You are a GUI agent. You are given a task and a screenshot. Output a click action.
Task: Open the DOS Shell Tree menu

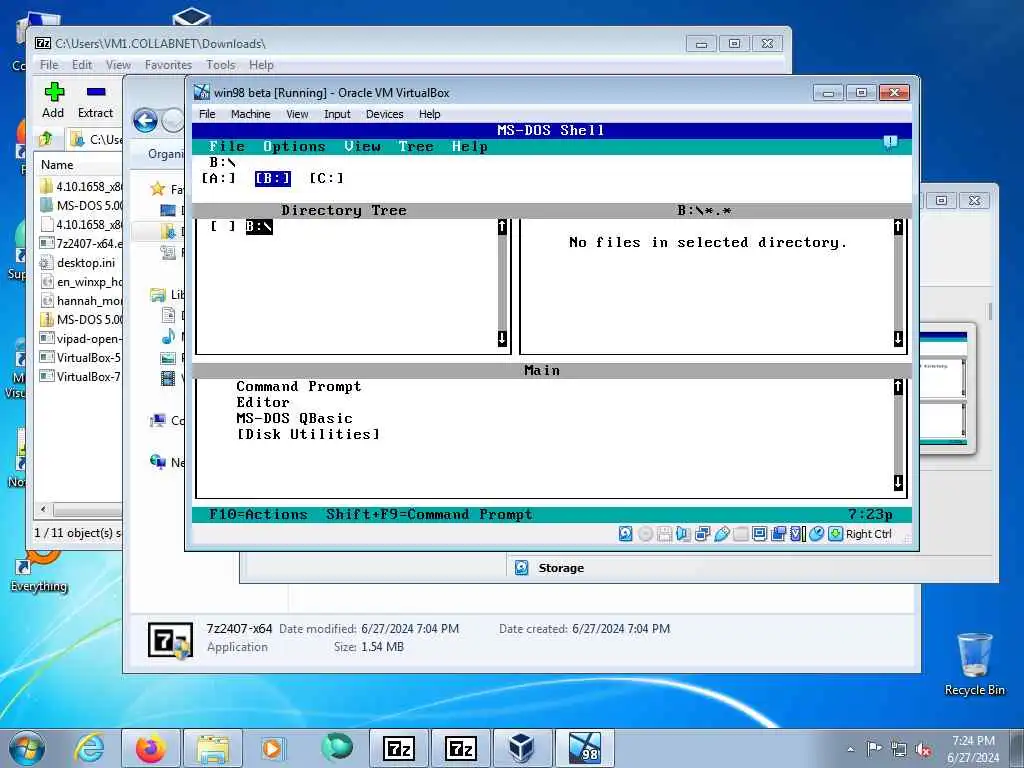click(416, 146)
